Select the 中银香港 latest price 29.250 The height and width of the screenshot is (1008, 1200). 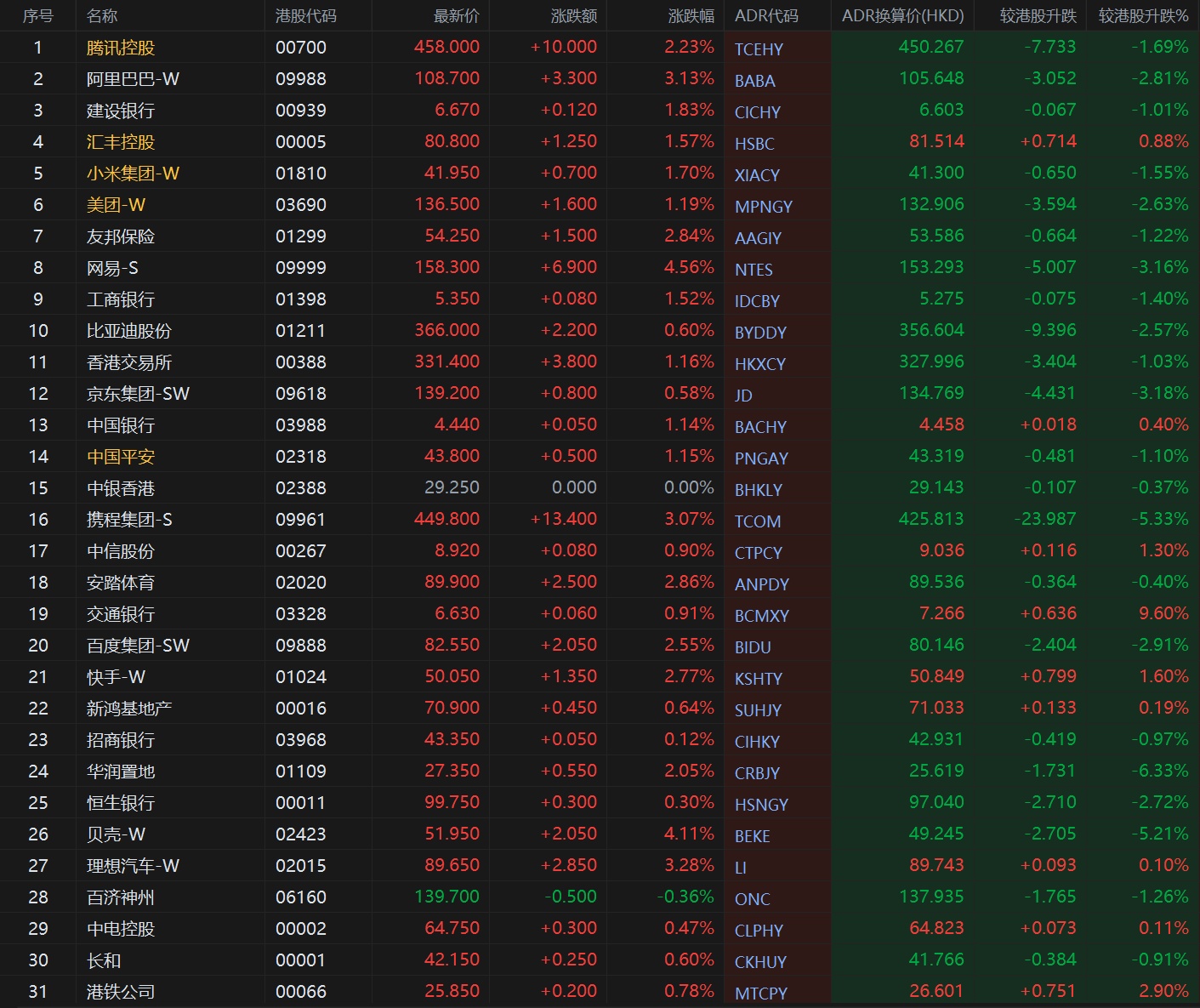tap(452, 487)
